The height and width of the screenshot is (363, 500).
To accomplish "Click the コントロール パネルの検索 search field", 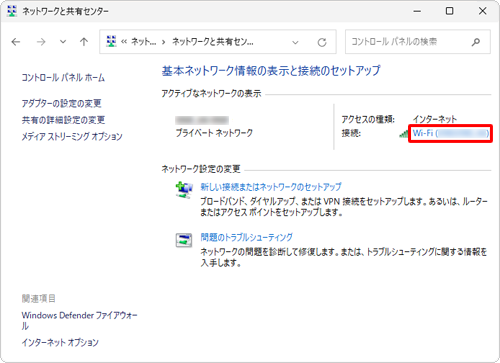I will (418, 42).
